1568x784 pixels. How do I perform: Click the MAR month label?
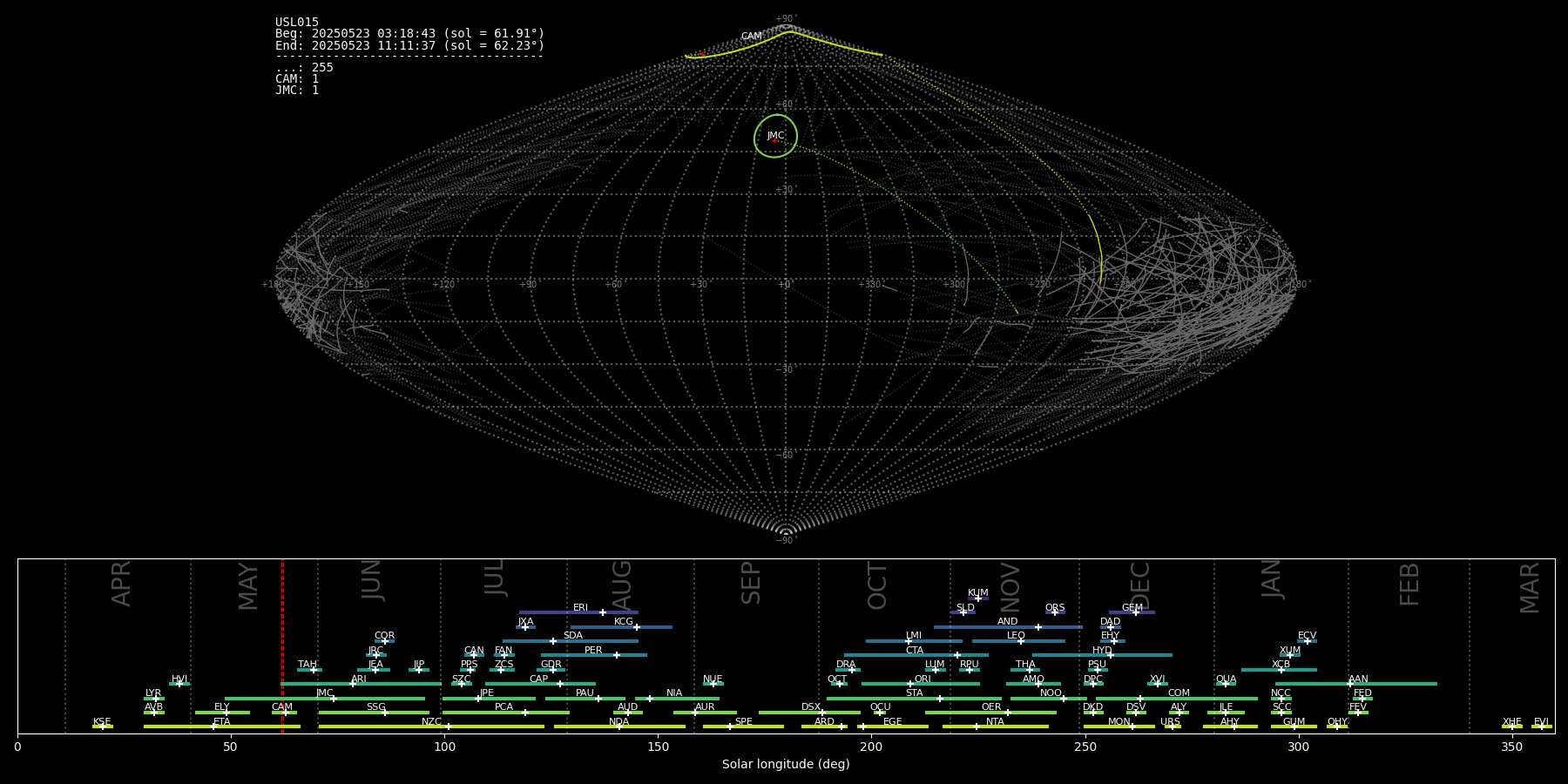coord(1530,588)
